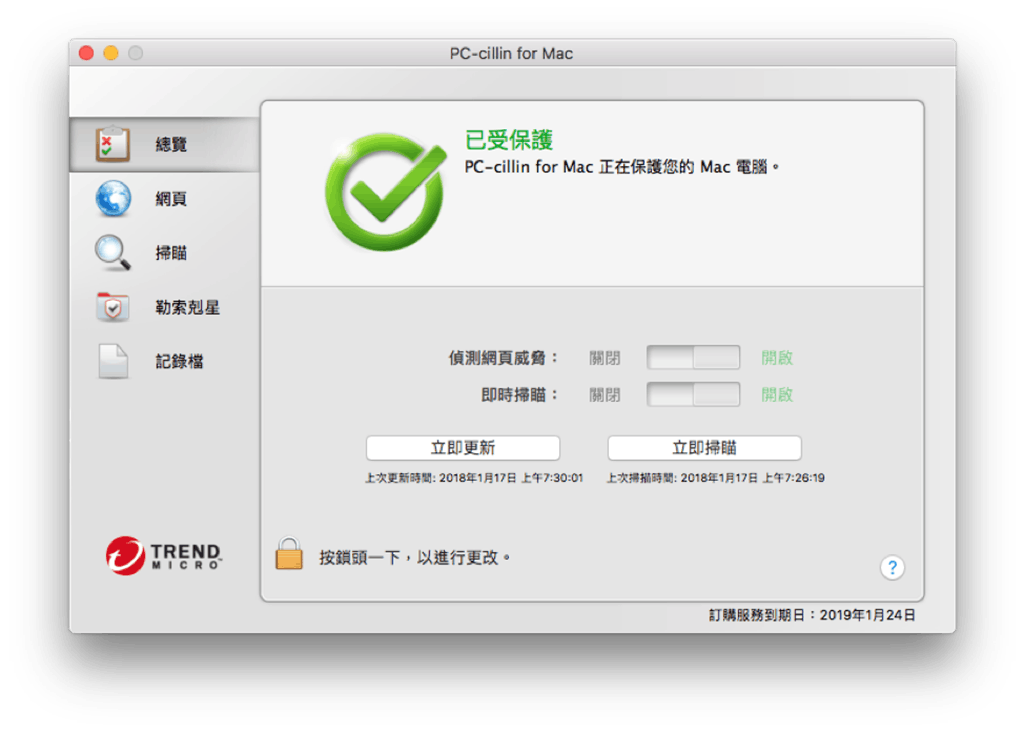Click the 掃瞄 magnifying glass icon

click(112, 252)
